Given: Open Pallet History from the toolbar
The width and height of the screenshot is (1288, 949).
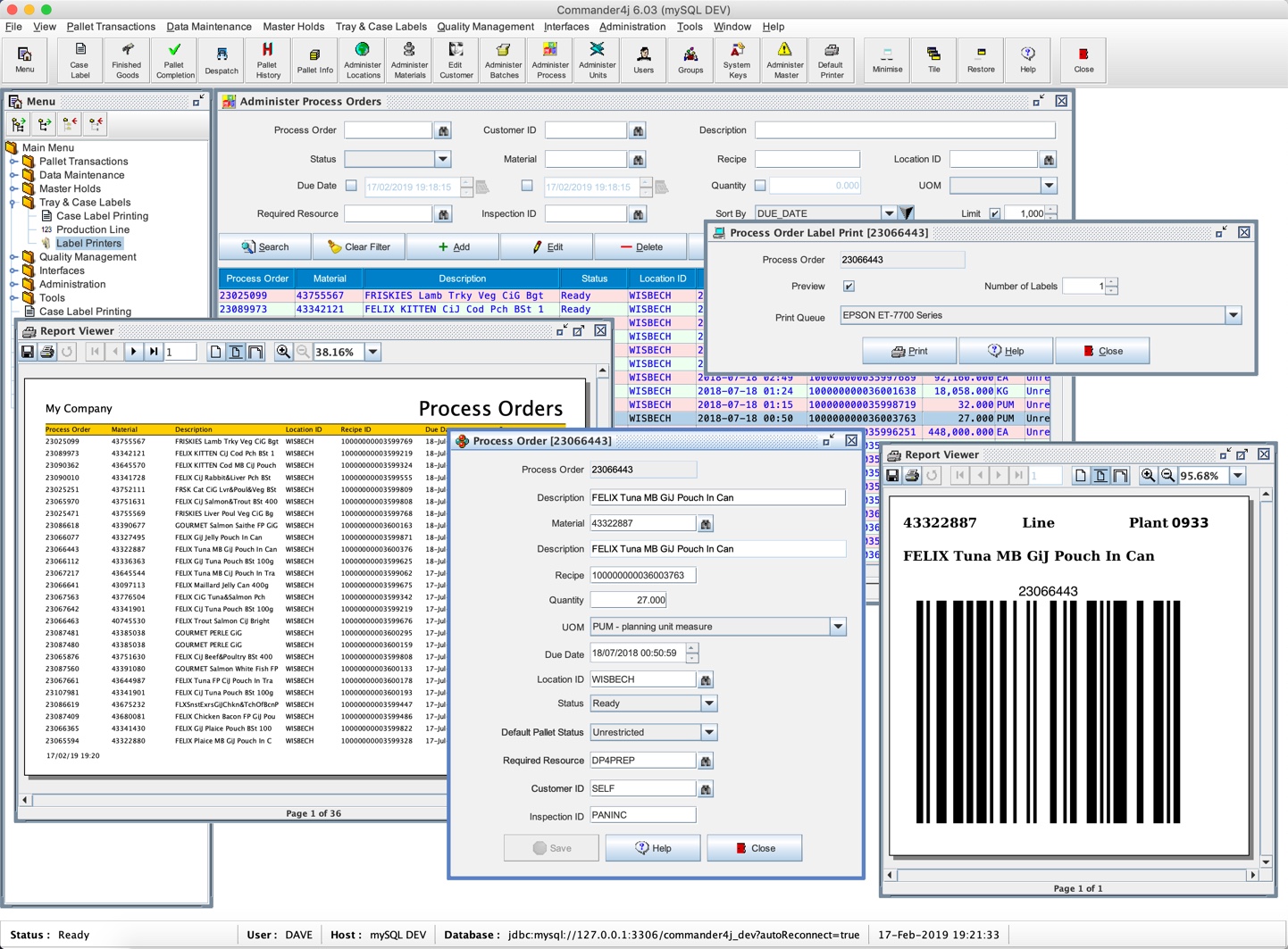Looking at the screenshot, I should pos(267,59).
